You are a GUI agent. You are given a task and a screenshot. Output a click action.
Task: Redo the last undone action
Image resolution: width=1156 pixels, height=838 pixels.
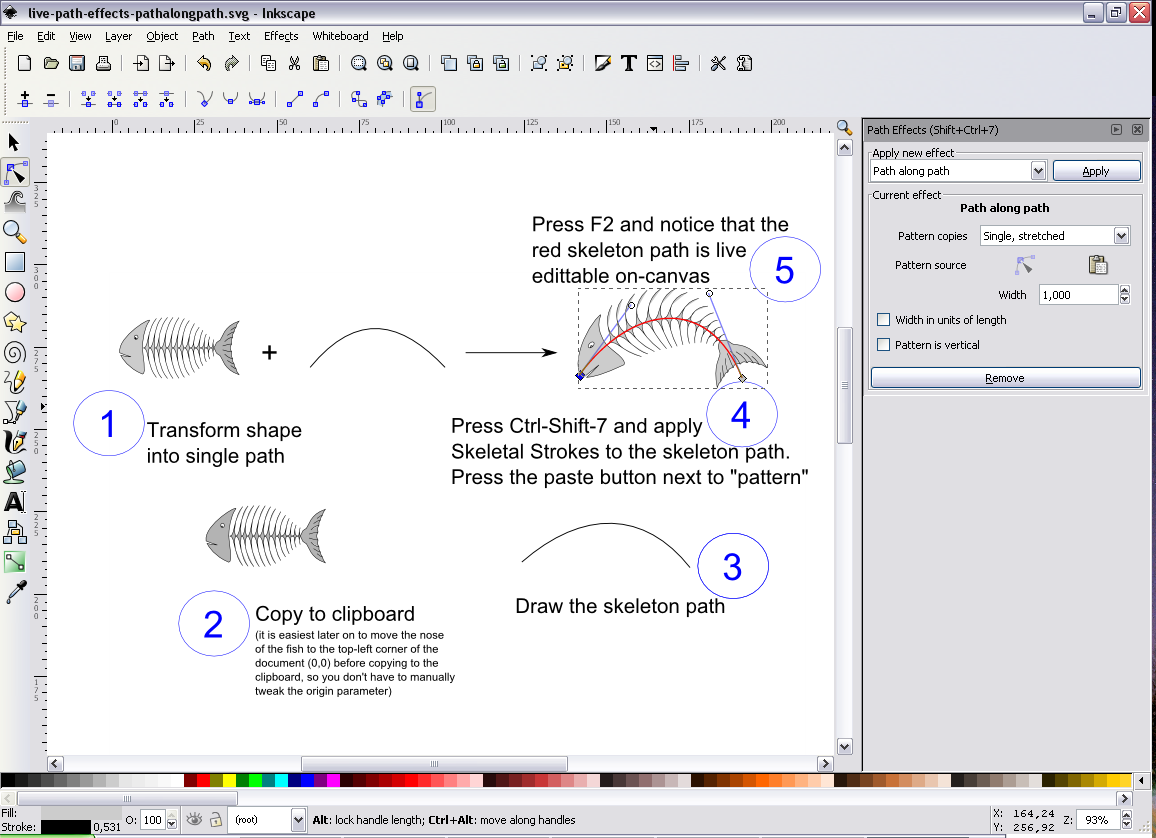point(231,63)
